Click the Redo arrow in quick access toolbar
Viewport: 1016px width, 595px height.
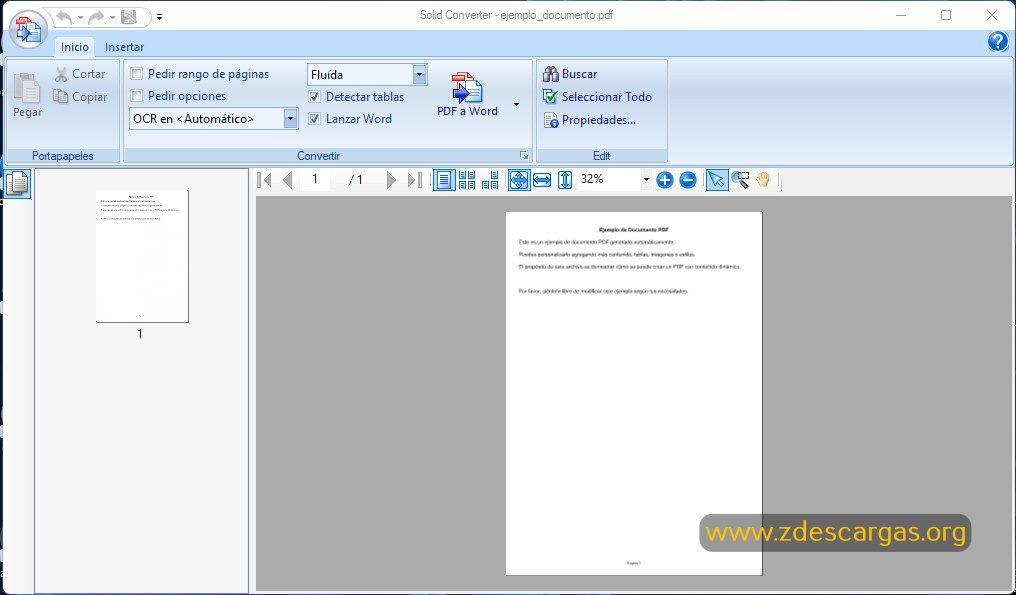click(96, 18)
